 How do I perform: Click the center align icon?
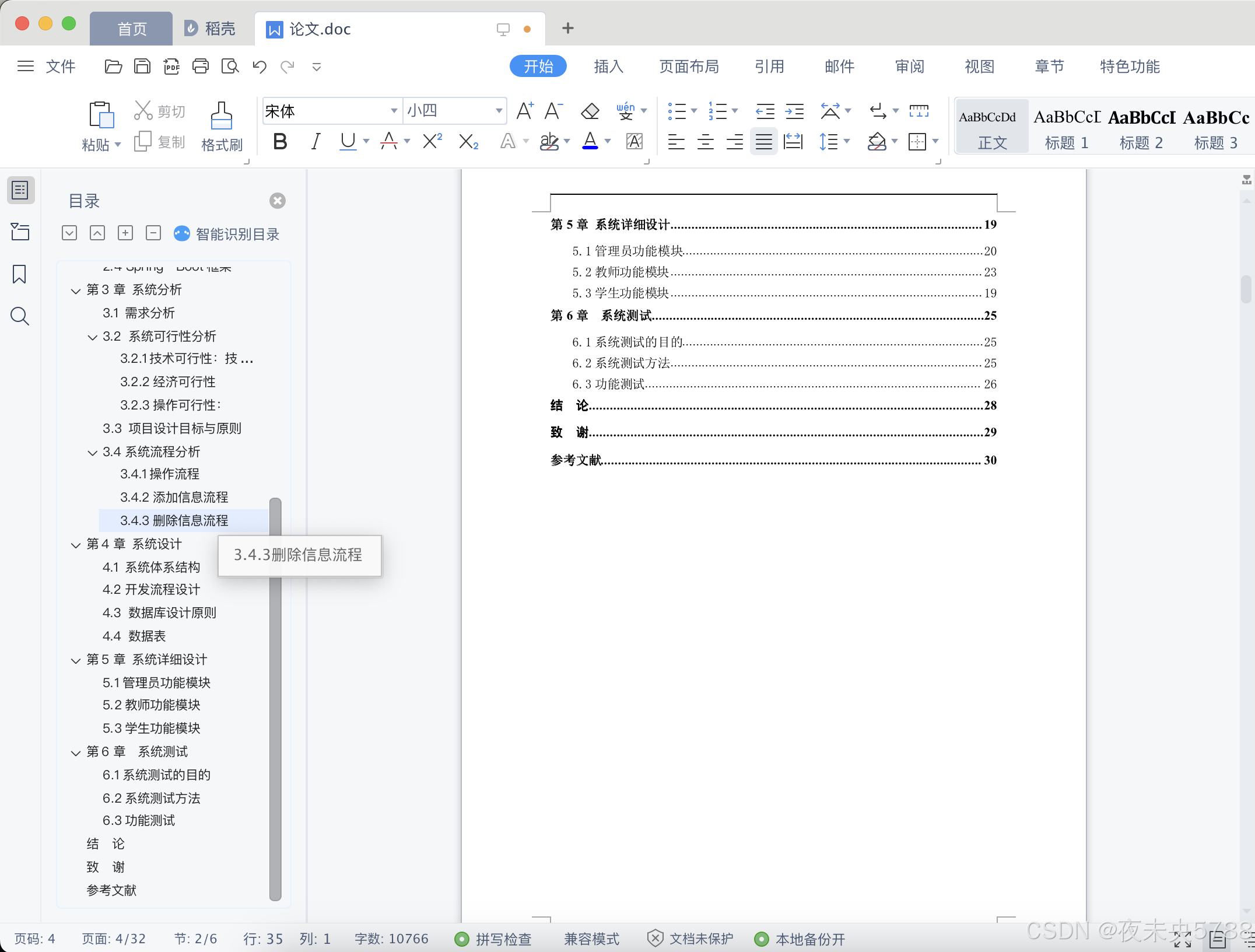(x=705, y=142)
